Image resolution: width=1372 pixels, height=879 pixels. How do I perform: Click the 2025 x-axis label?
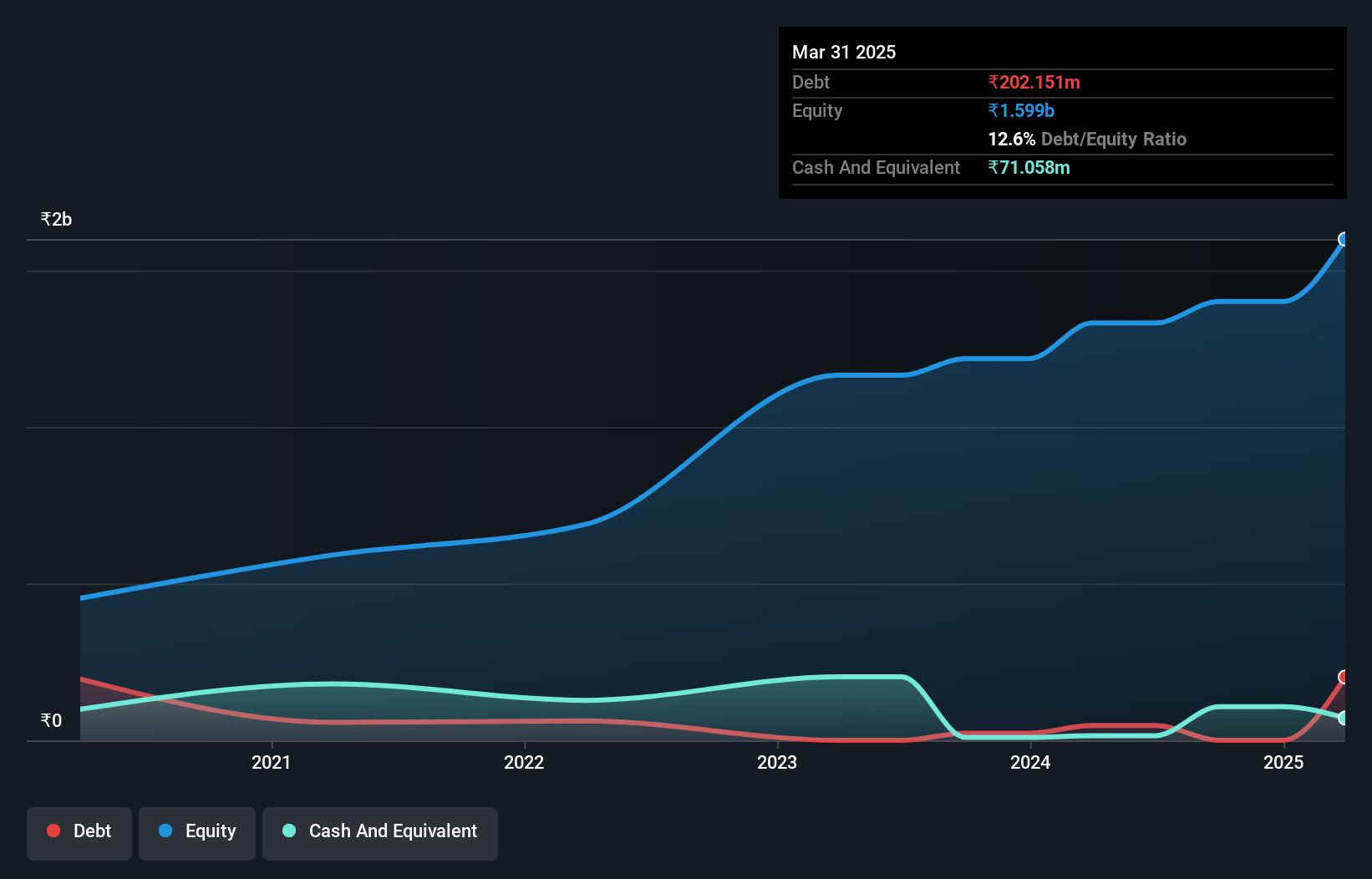[1283, 762]
